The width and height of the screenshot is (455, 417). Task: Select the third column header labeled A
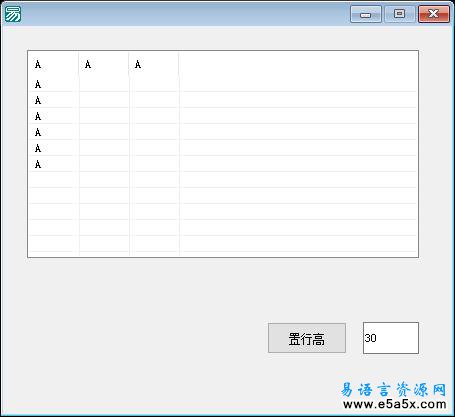tap(154, 64)
